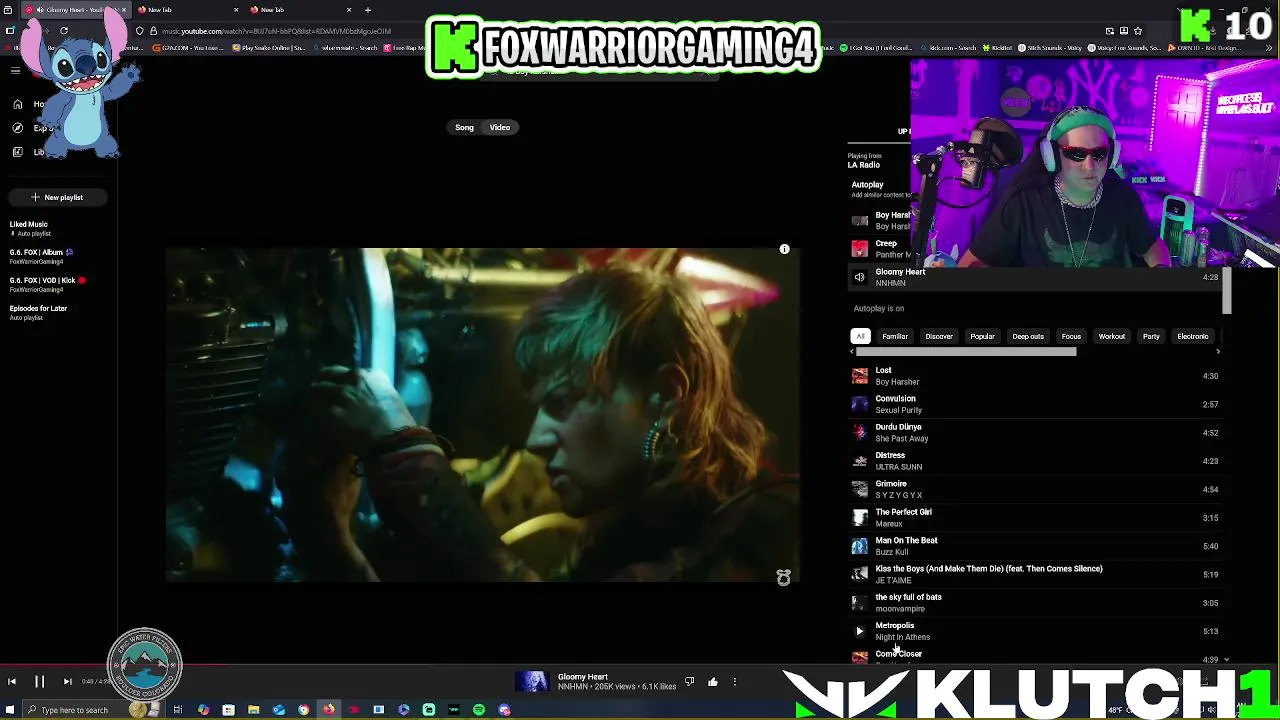1280x720 pixels.
Task: Play Grimoire by S Y Z Y G Y X
Action: tap(1035, 489)
